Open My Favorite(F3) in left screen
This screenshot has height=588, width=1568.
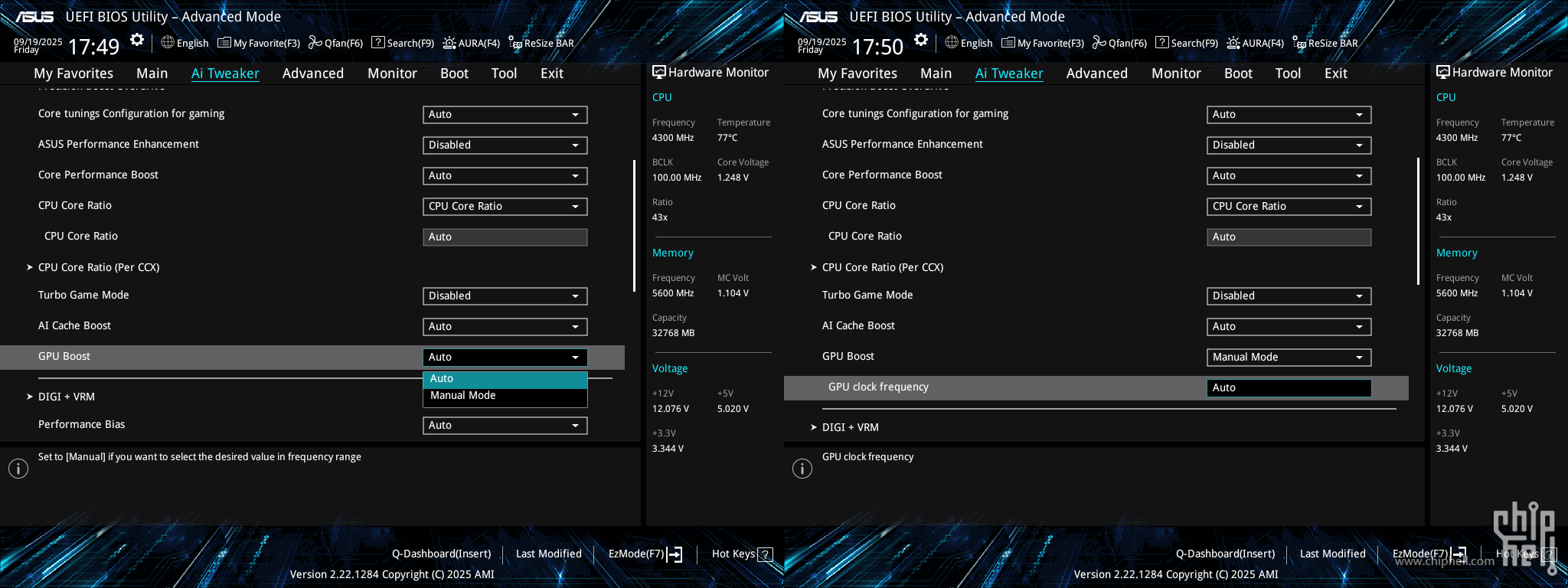click(259, 44)
